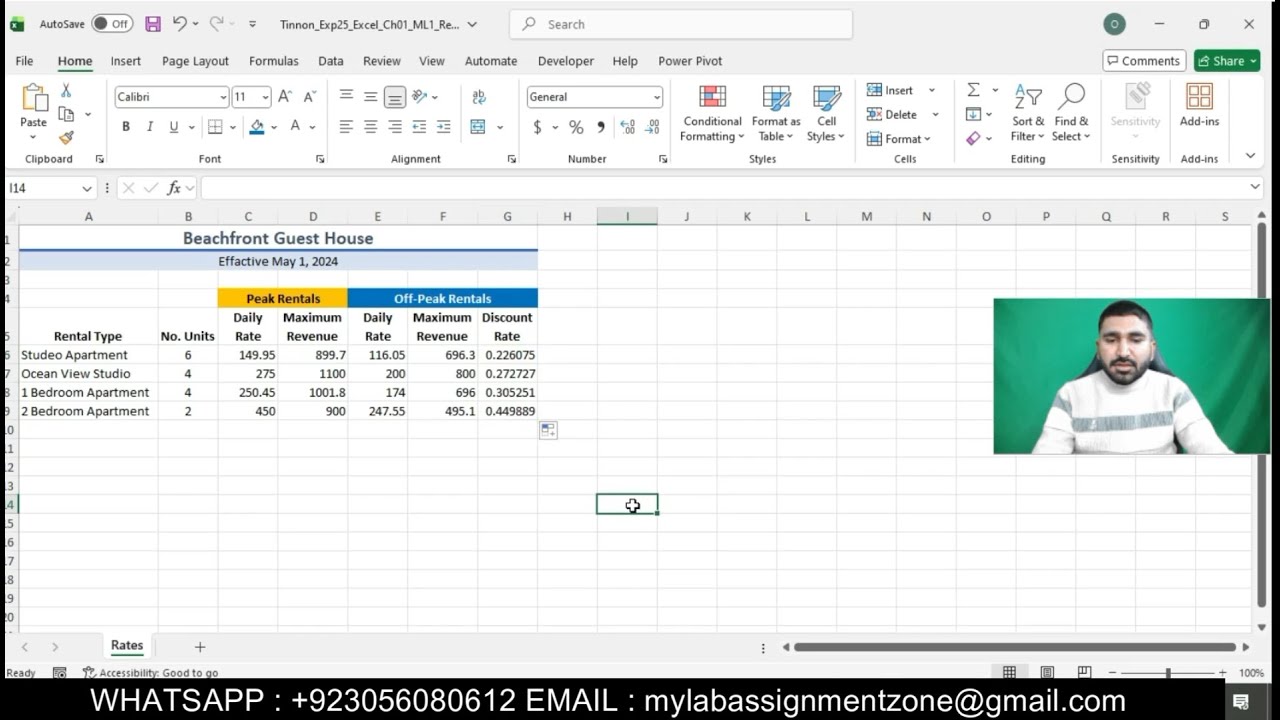This screenshot has height=720, width=1280.
Task: Click the Save icon in title bar
Action: pyautogui.click(x=153, y=24)
